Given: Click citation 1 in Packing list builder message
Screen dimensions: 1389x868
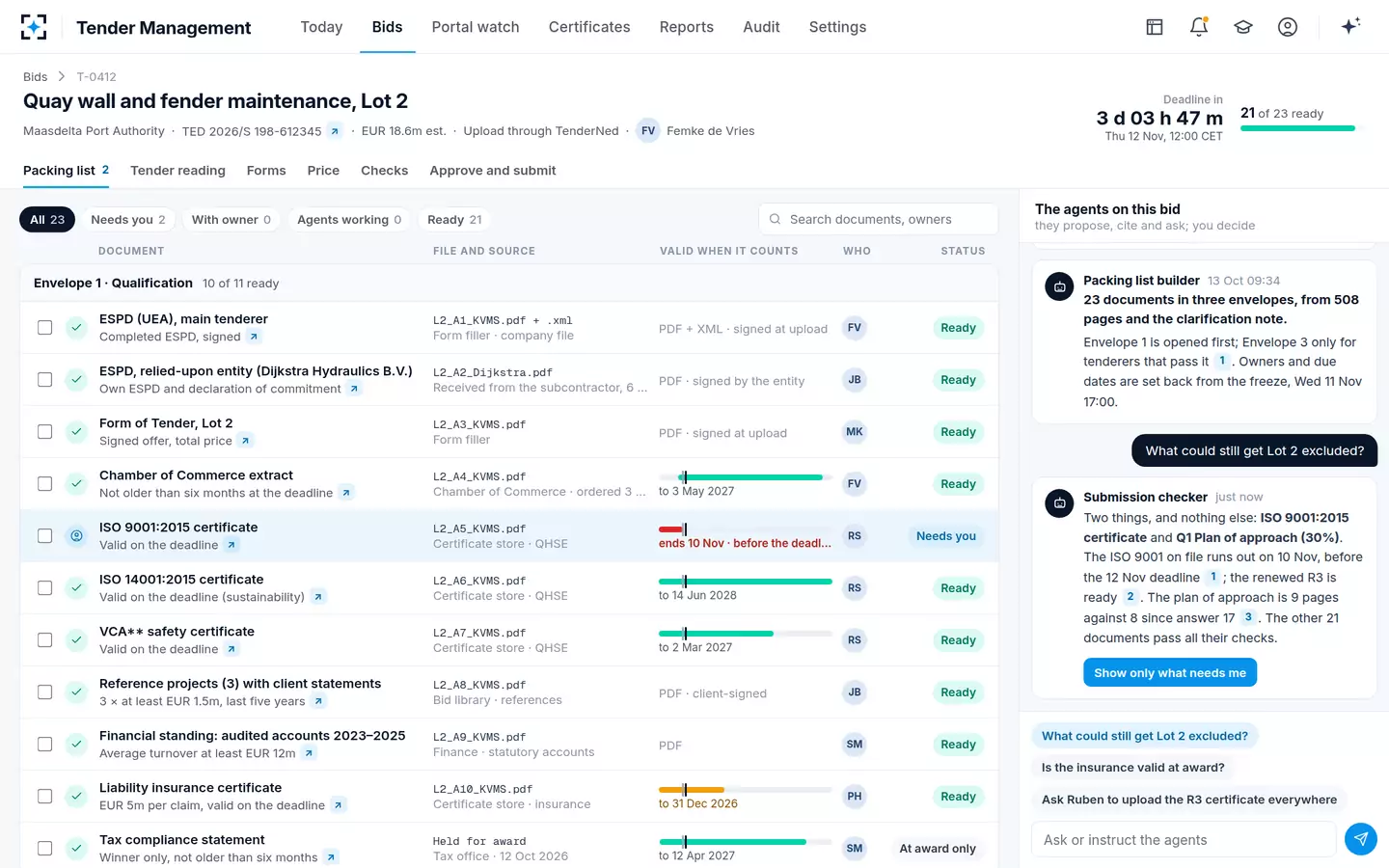Looking at the screenshot, I should click(1222, 362).
